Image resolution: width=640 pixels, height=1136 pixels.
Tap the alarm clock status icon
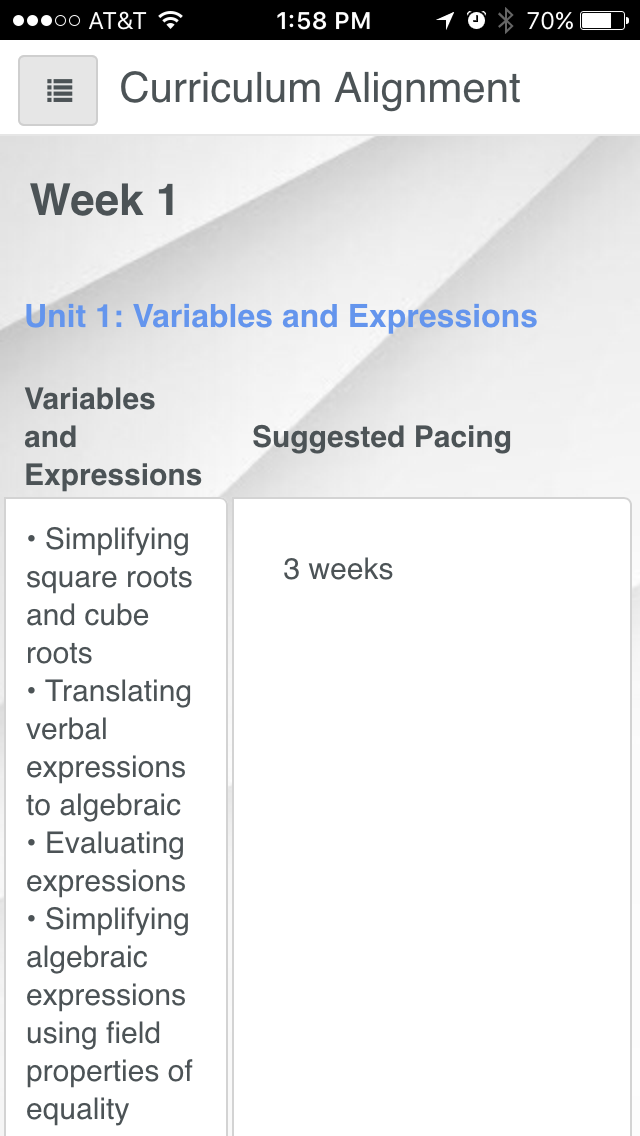tap(476, 20)
